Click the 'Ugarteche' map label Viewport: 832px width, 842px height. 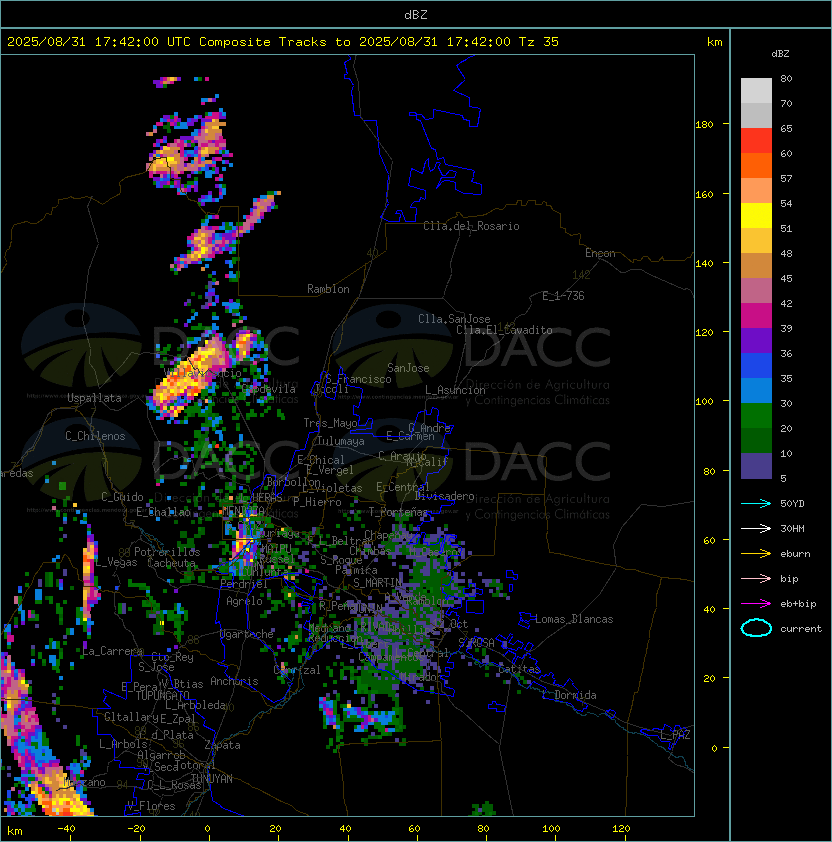247,634
